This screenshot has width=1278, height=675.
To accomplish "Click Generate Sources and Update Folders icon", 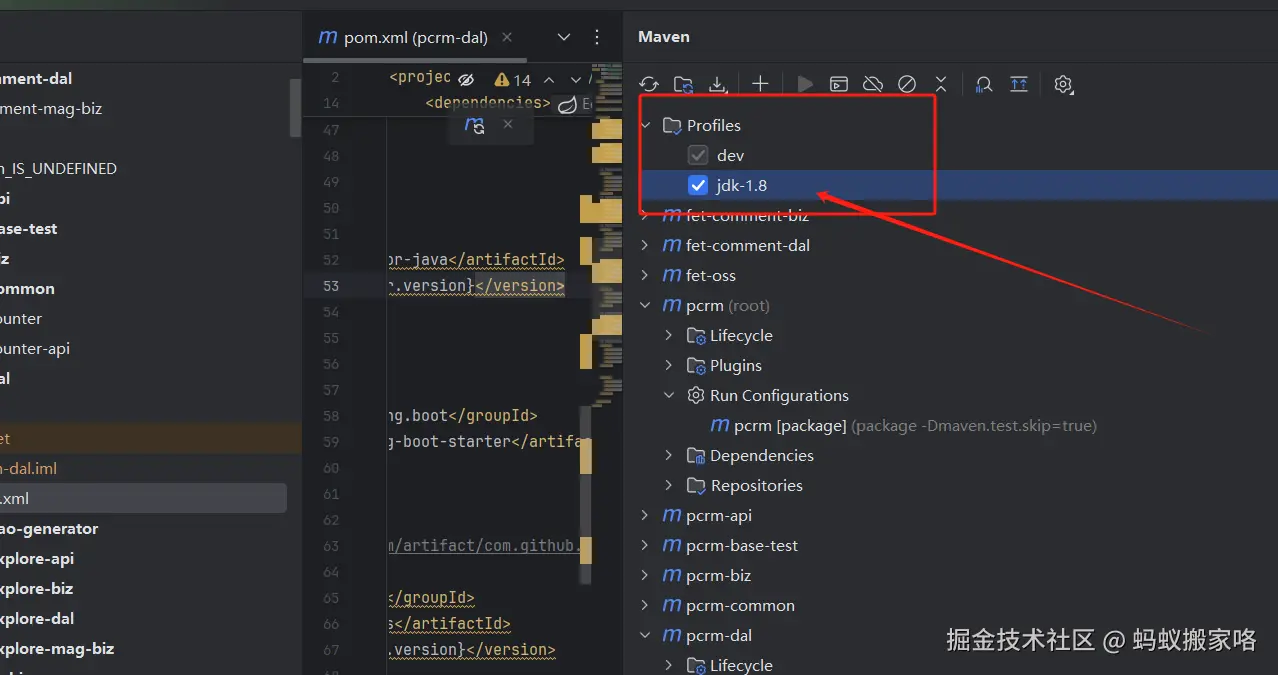I will [x=683, y=84].
